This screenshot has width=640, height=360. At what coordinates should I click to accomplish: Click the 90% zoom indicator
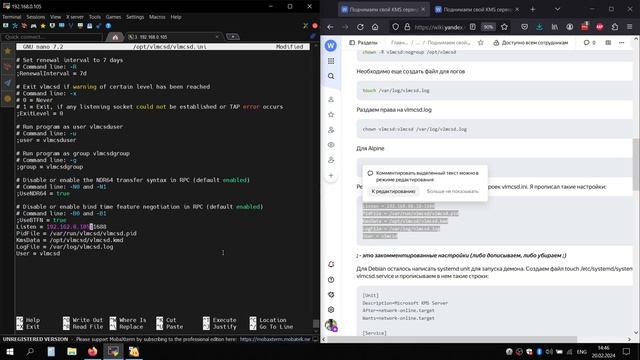coord(488,27)
